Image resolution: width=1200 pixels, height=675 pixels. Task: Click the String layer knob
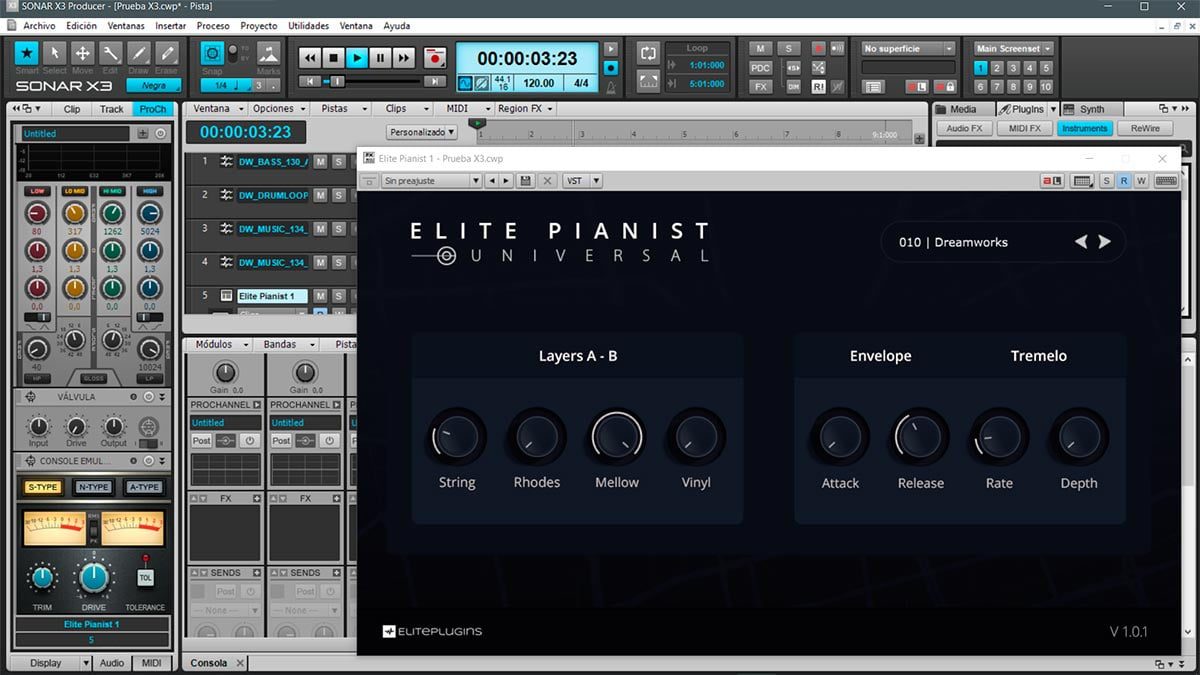tap(457, 437)
